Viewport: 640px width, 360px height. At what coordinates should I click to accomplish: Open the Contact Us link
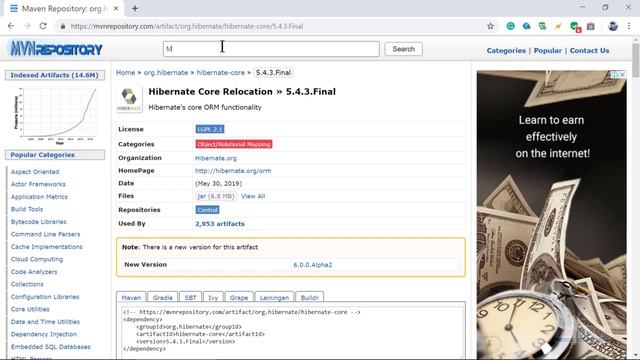coord(589,51)
